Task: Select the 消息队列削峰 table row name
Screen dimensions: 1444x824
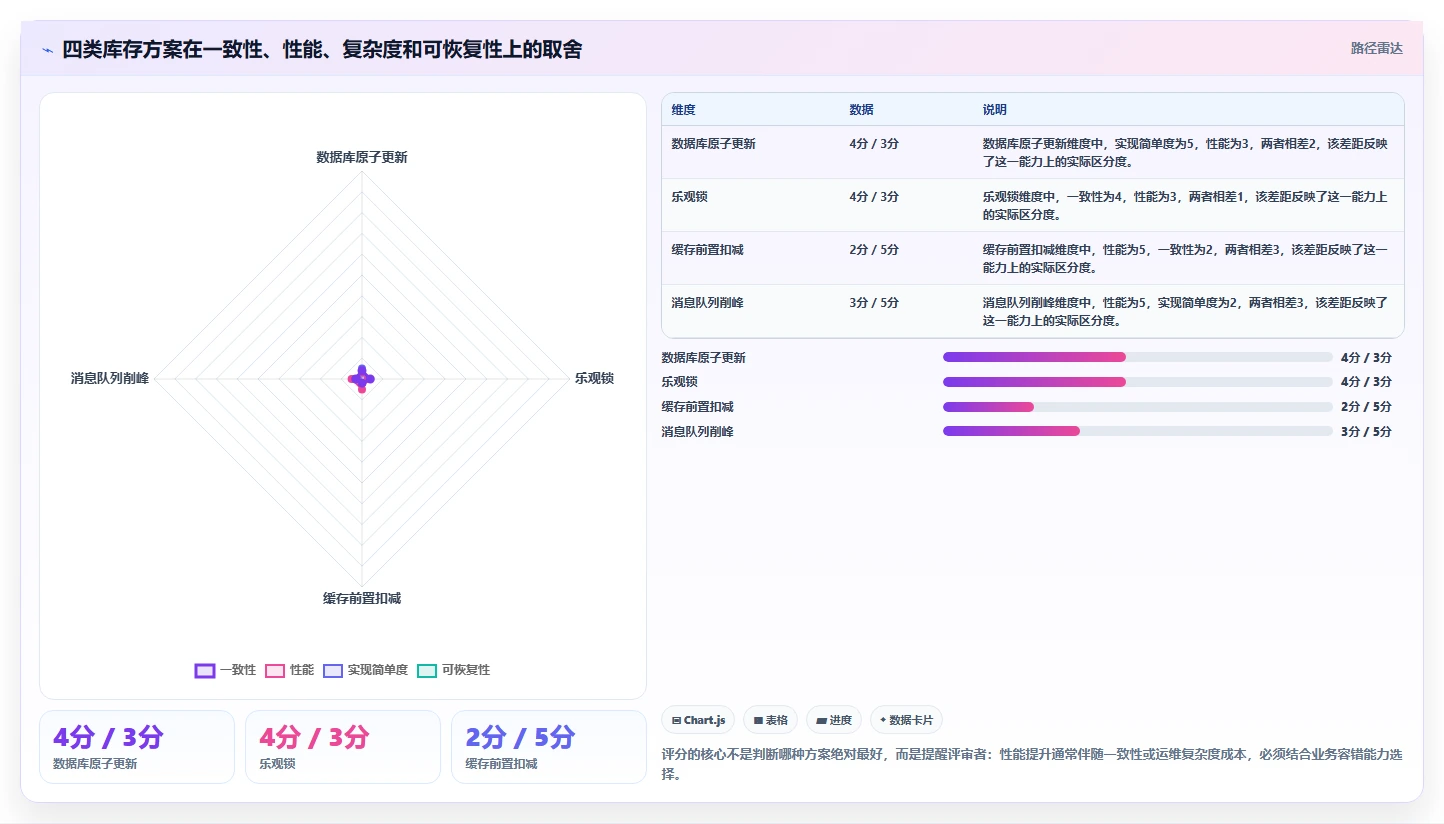Action: tap(708, 302)
